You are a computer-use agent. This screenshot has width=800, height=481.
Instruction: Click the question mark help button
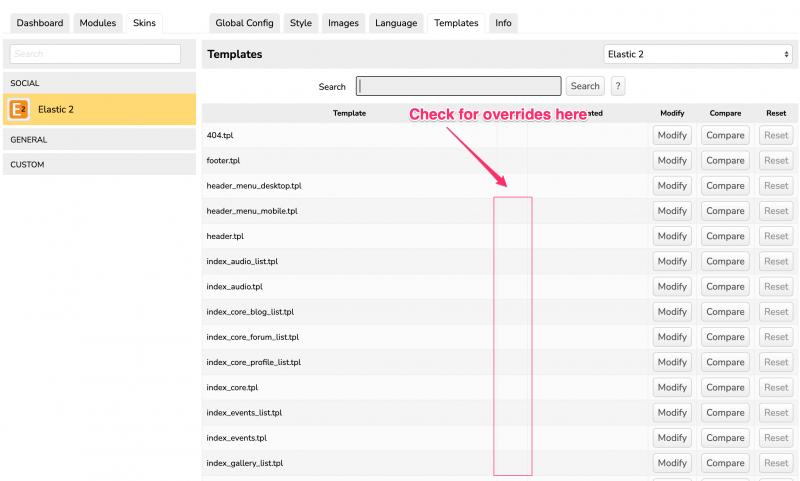point(618,87)
